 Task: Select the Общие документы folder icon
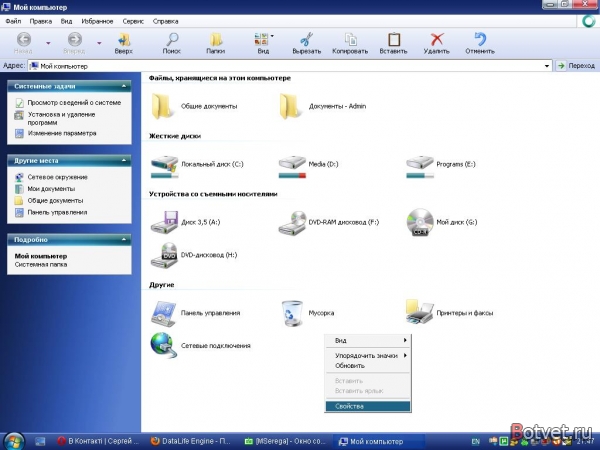click(161, 106)
